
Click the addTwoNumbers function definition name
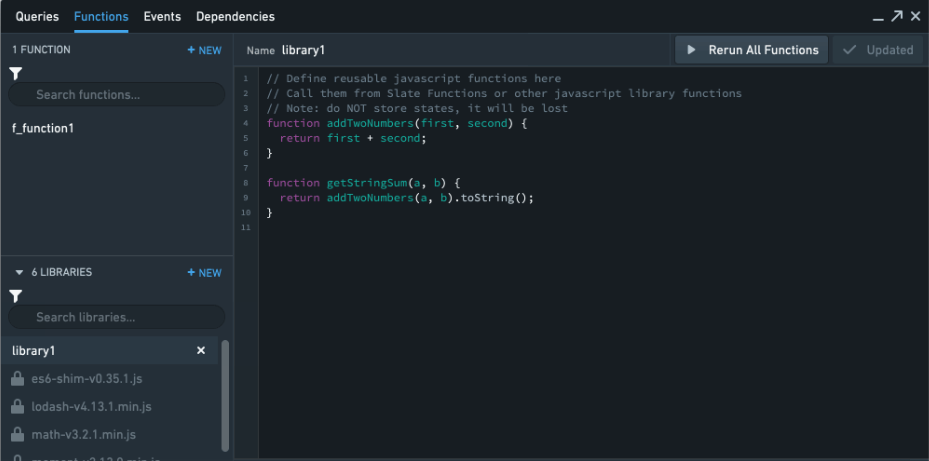click(x=370, y=123)
